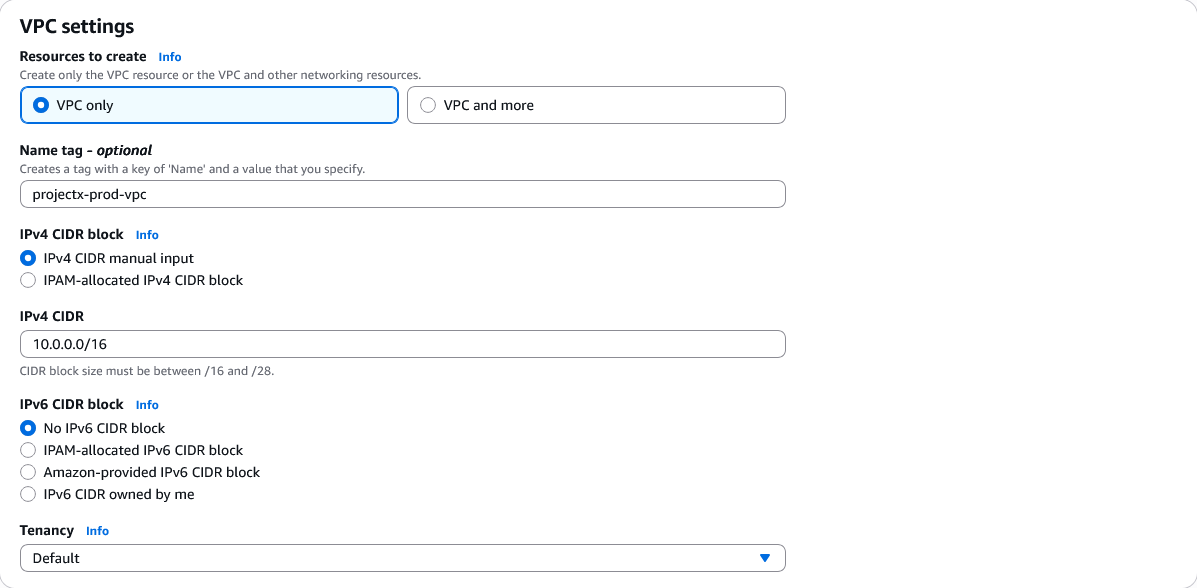The image size is (1197, 588).
Task: Click the CIDR block size hint text
Action: coord(147,371)
